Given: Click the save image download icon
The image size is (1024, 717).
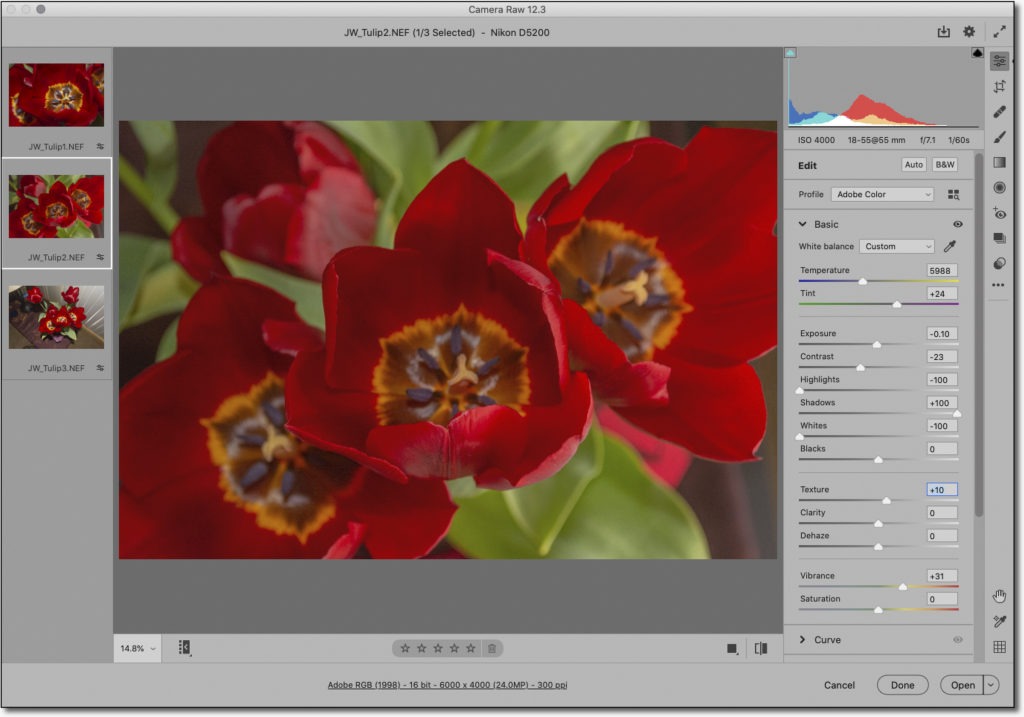Looking at the screenshot, I should [x=943, y=32].
